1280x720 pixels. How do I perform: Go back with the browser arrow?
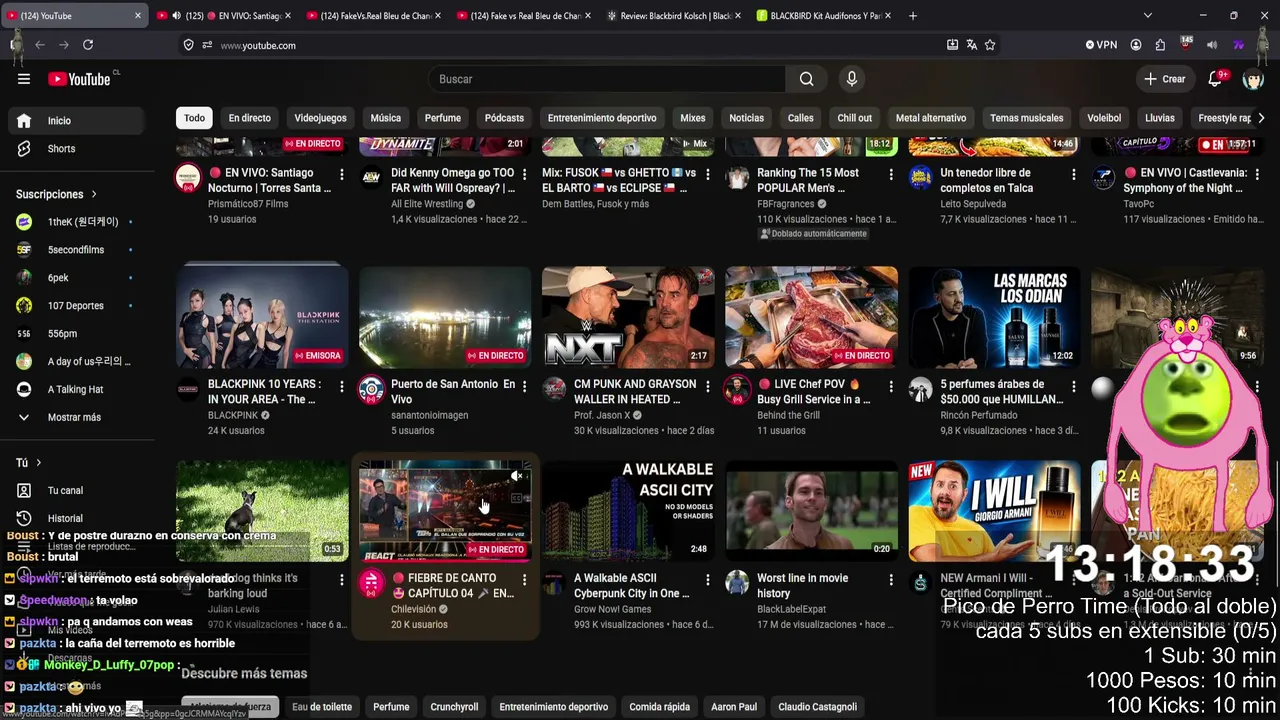(40, 45)
